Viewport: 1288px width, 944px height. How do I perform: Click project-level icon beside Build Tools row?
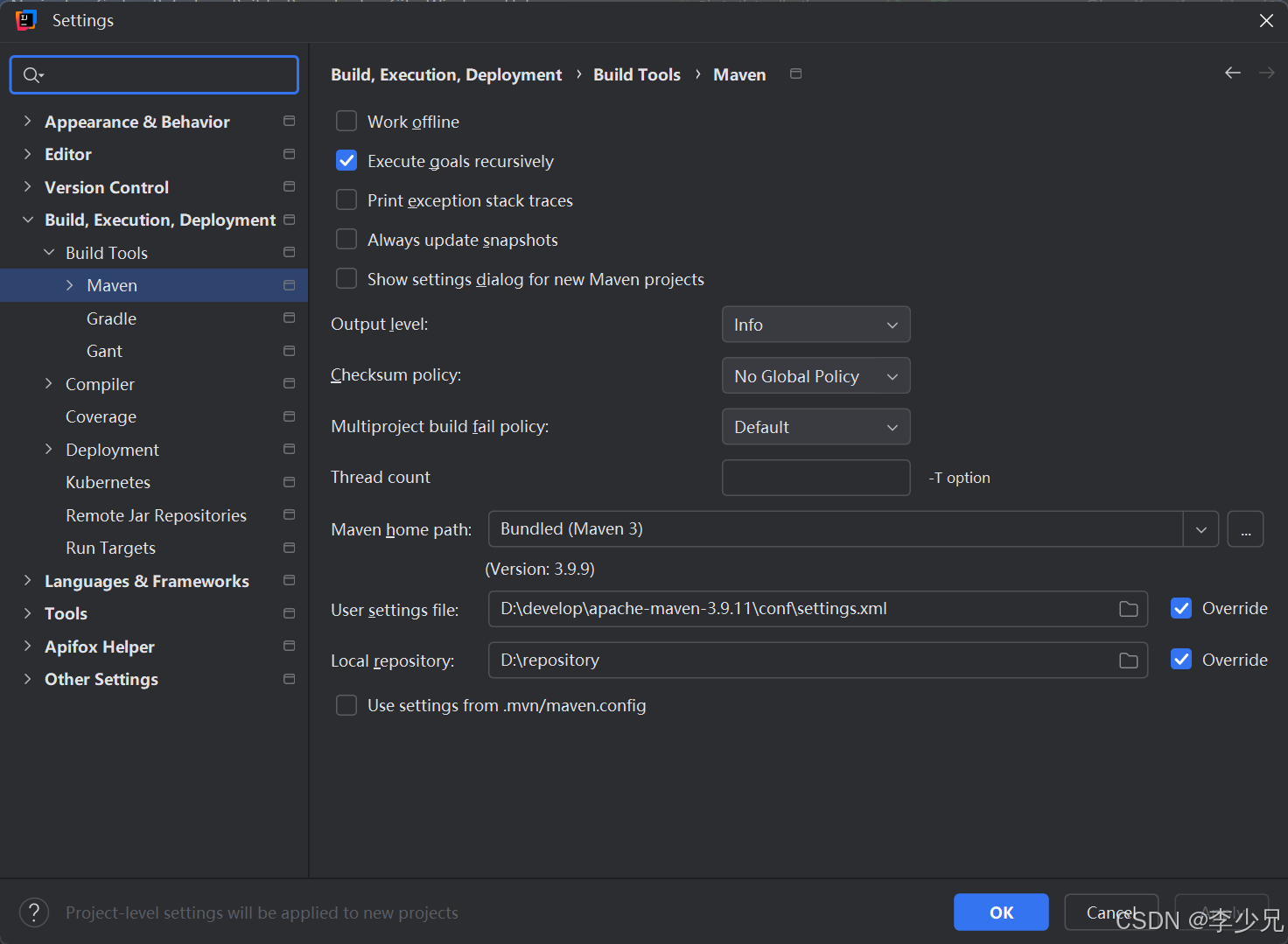[290, 252]
